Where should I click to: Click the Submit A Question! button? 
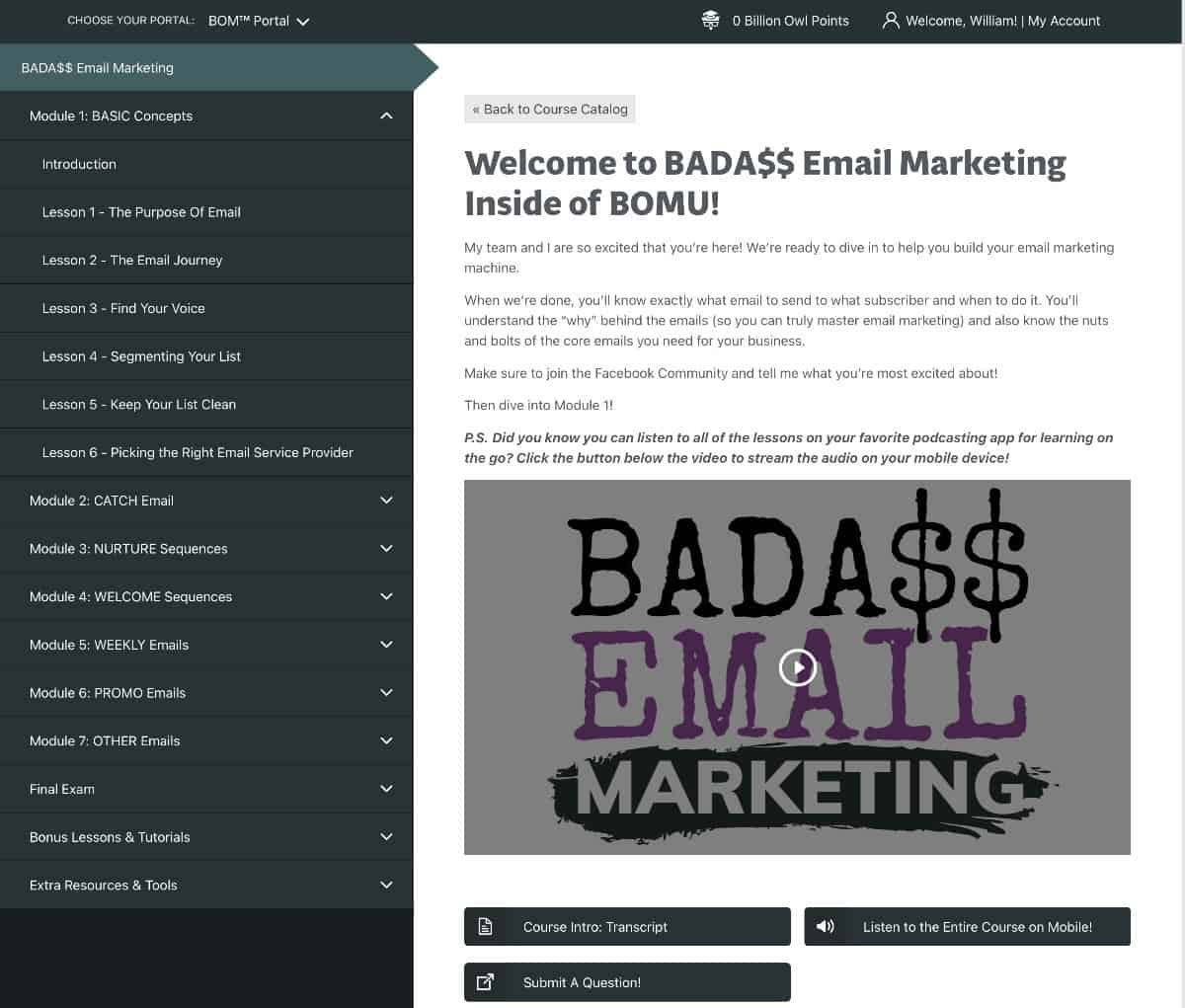point(627,981)
